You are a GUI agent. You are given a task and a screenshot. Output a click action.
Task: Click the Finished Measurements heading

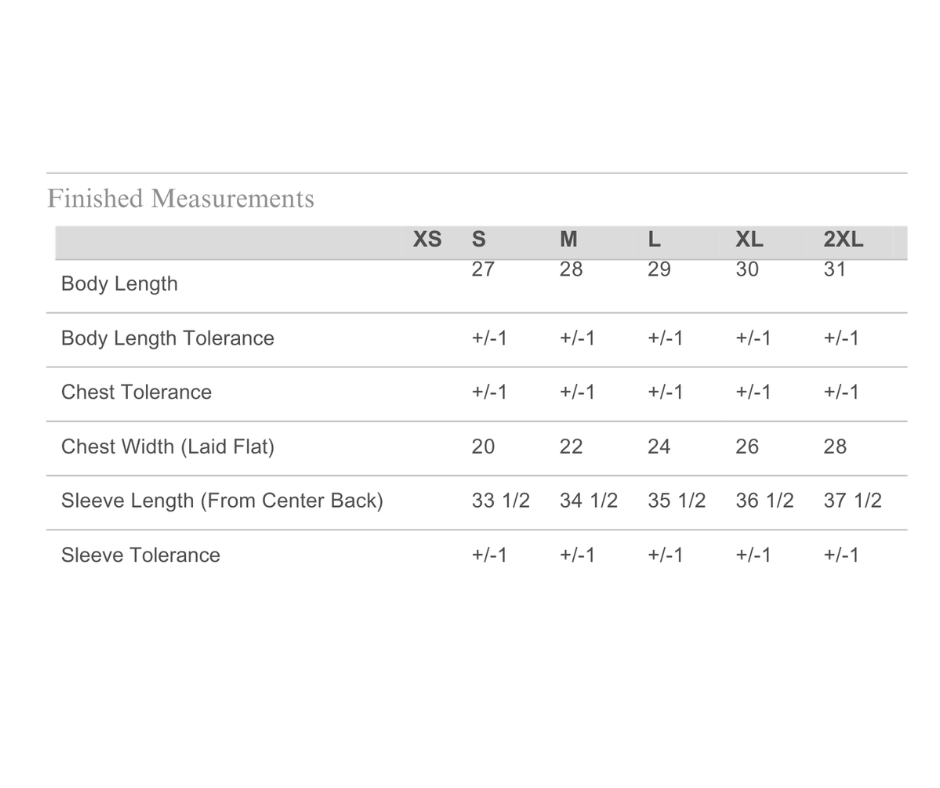pos(180,199)
